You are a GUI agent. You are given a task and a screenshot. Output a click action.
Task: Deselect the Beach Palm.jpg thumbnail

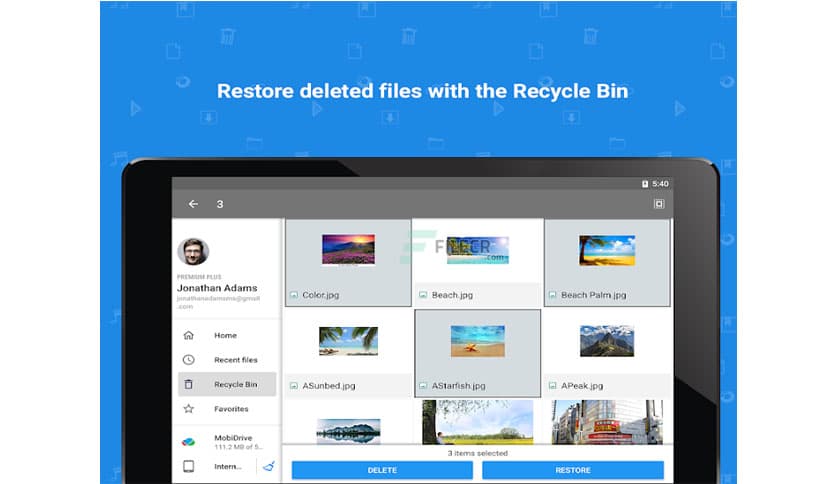pyautogui.click(x=607, y=250)
